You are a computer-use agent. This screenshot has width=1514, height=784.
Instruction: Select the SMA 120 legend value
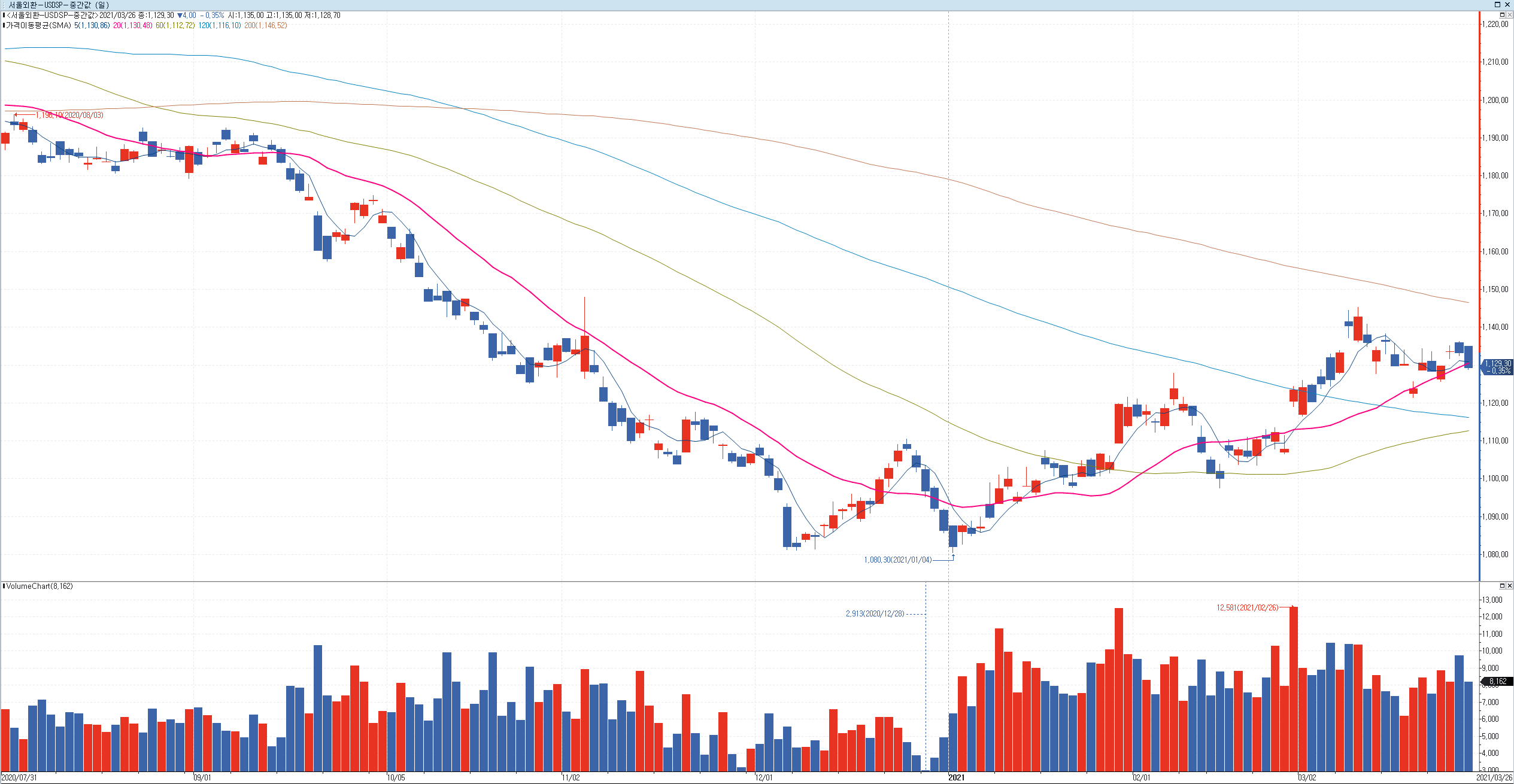click(219, 26)
